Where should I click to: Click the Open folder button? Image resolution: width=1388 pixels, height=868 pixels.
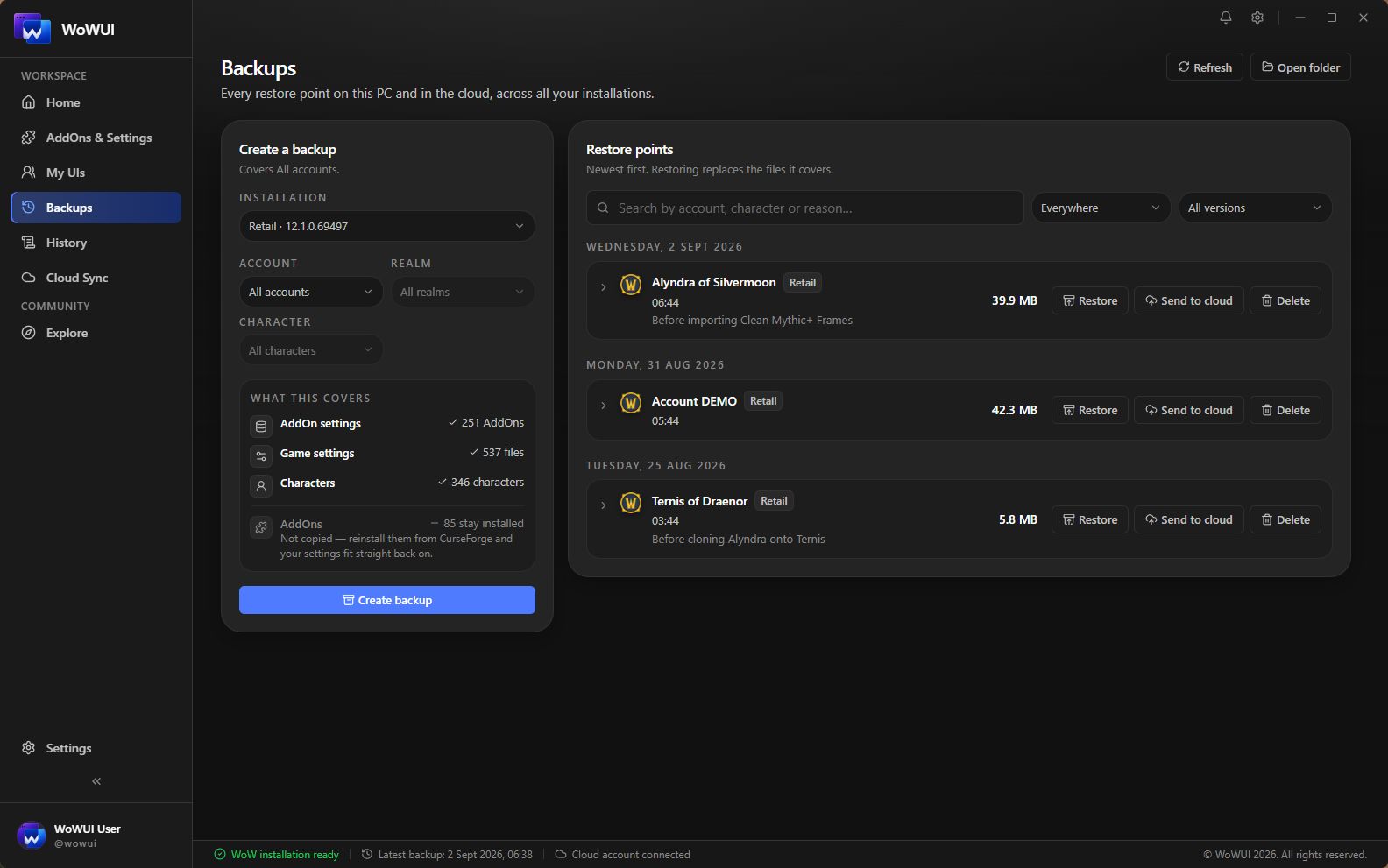(1300, 67)
